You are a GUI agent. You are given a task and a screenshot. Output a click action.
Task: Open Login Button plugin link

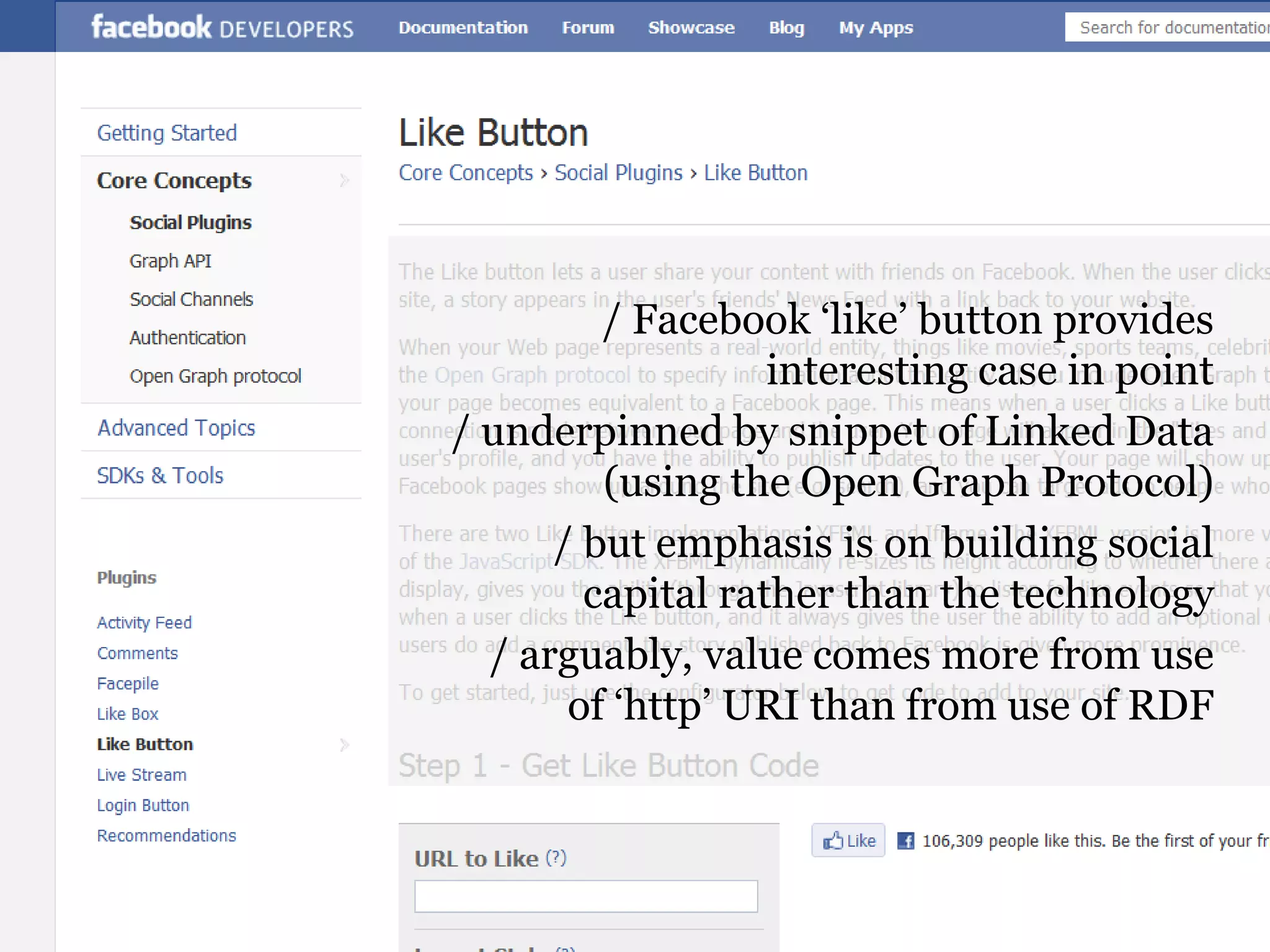(143, 805)
